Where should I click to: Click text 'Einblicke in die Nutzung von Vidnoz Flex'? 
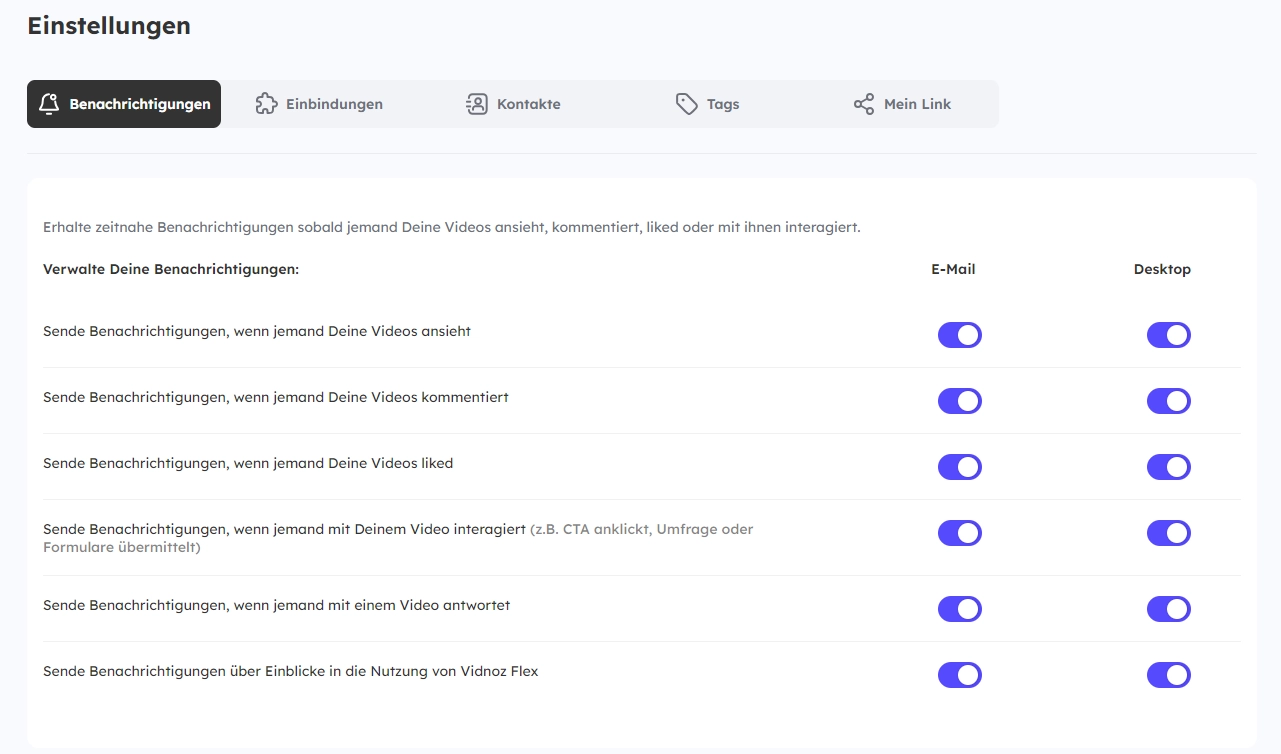pos(401,671)
